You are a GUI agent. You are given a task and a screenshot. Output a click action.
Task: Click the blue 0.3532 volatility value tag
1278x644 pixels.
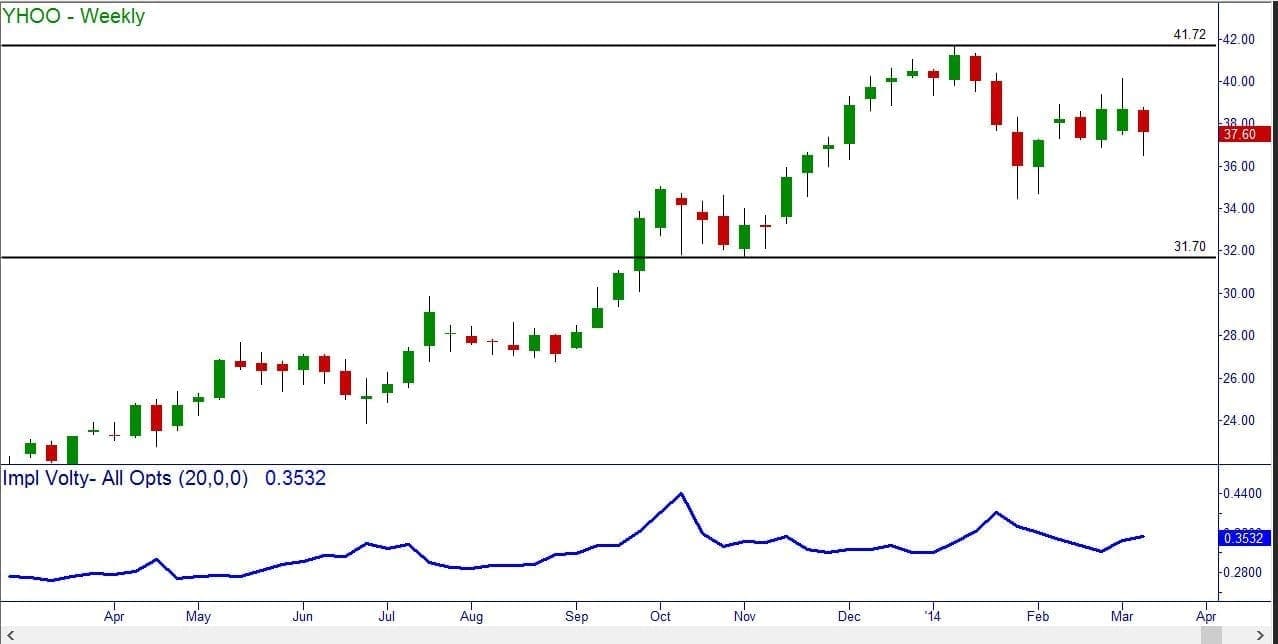tap(1243, 538)
